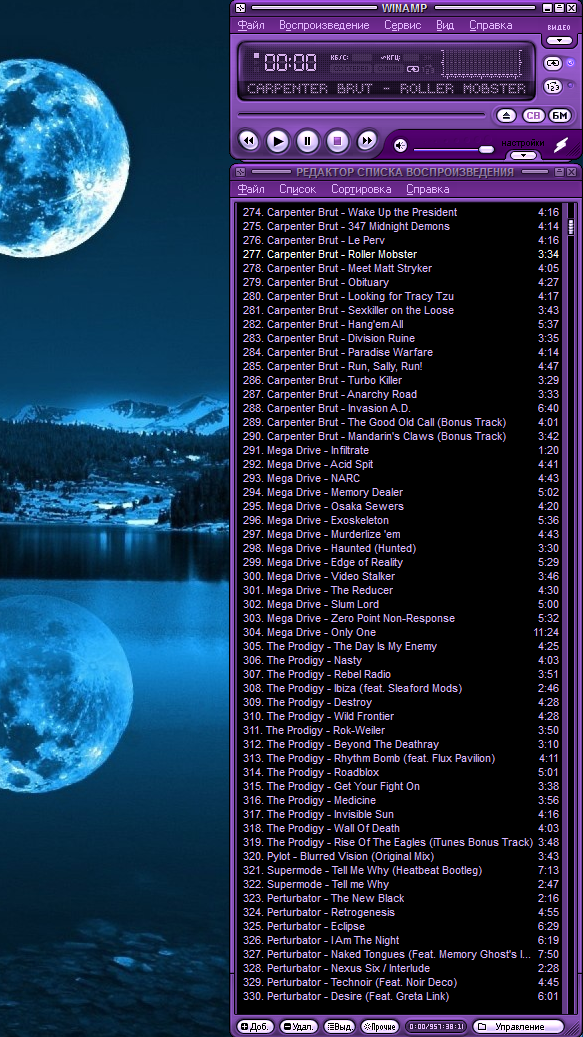Select track 304 Mega Drive - Only One
Viewport: 583px width, 1037px height.
pos(401,632)
